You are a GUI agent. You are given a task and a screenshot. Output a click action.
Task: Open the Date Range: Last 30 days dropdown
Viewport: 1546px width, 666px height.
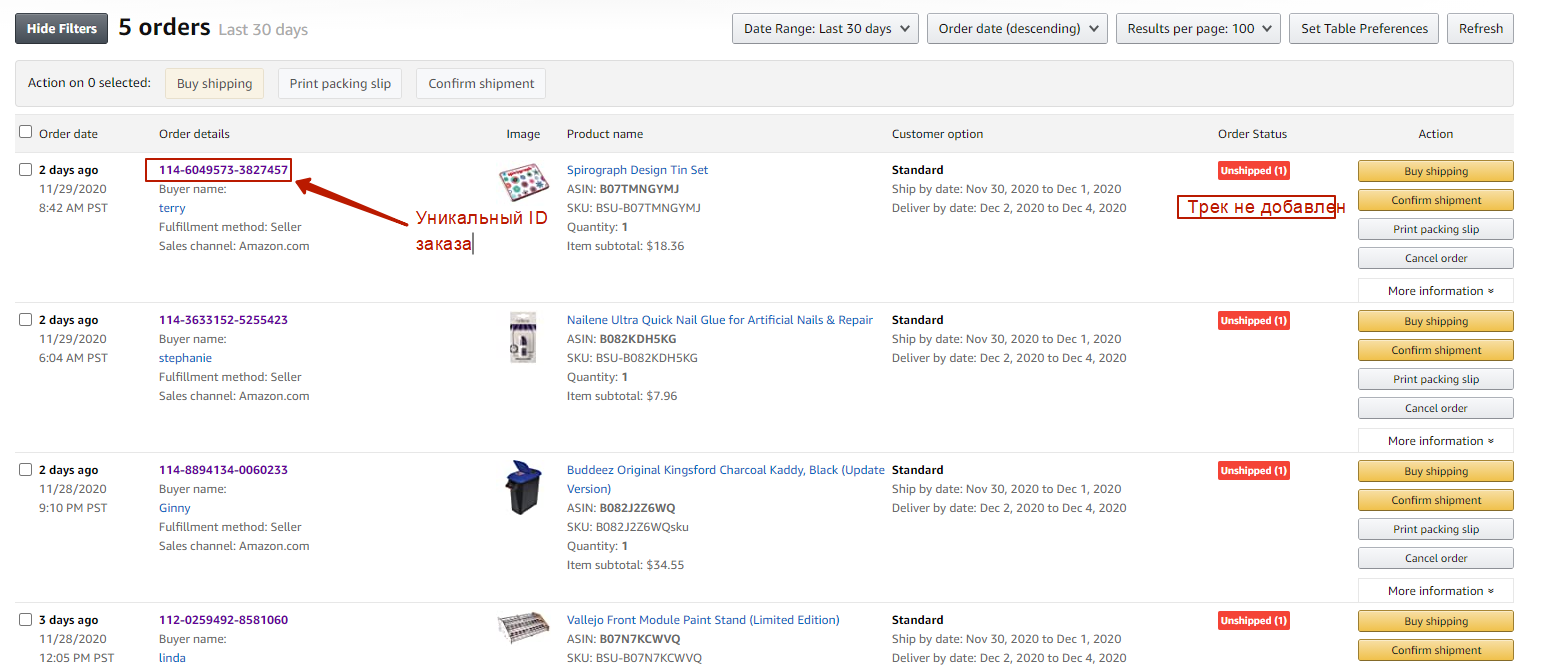click(x=825, y=29)
